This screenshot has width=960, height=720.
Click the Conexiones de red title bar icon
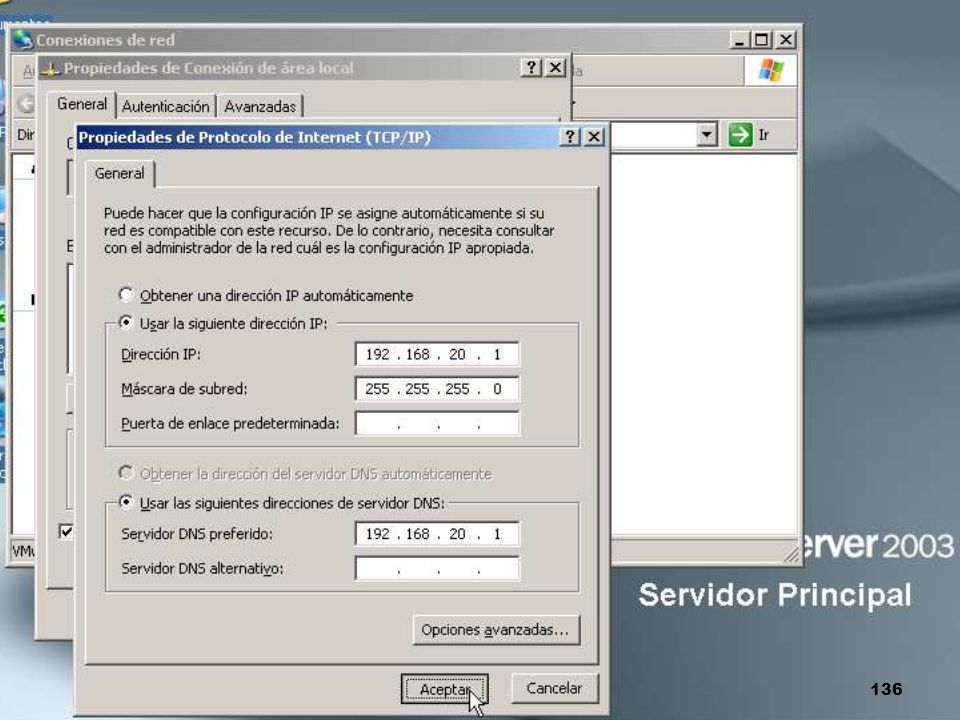tap(23, 40)
